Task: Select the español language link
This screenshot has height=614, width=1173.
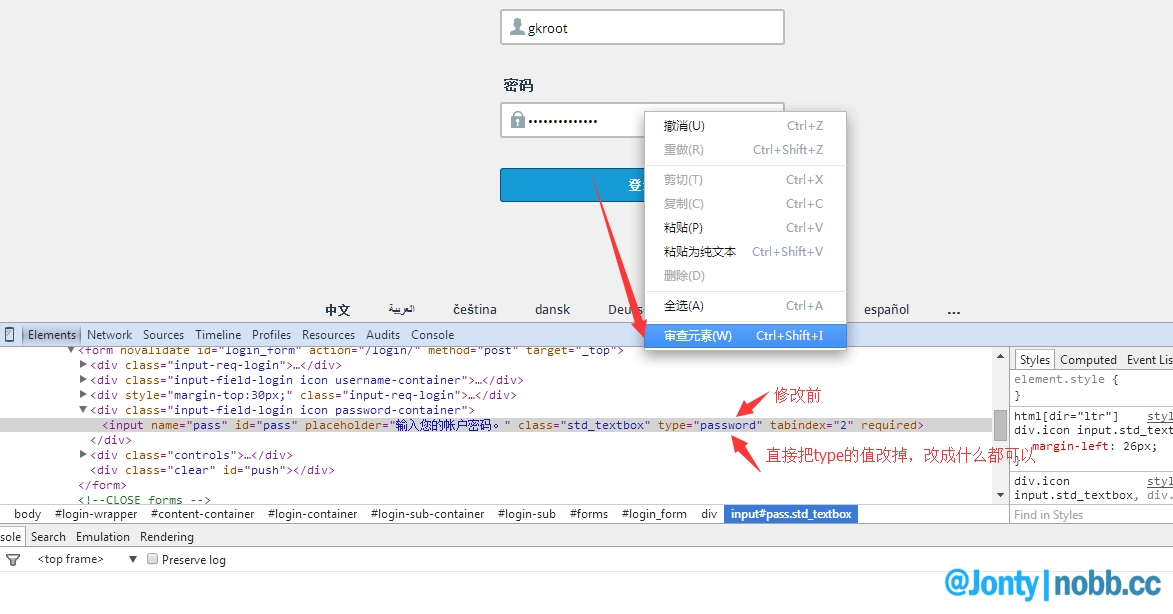Action: pos(886,310)
